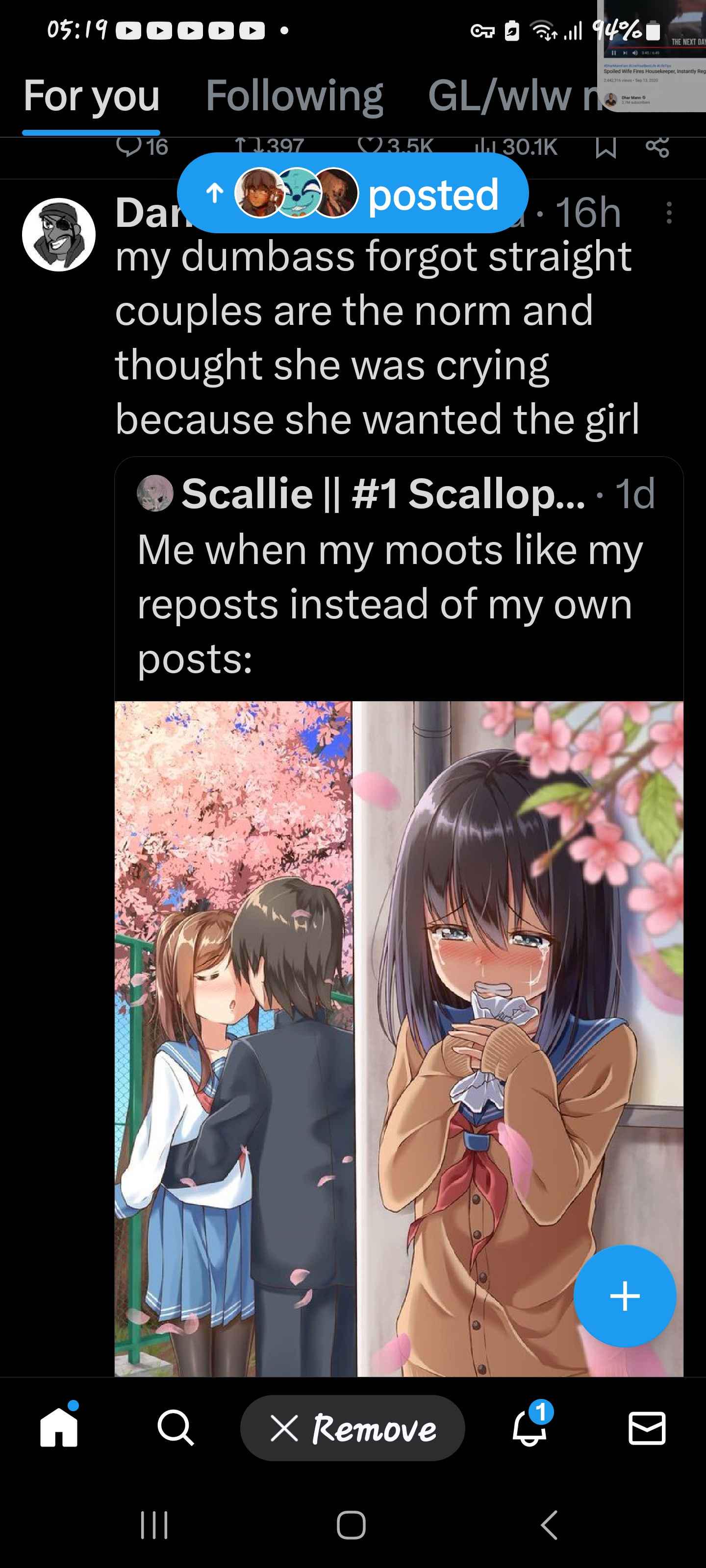
Task: Open the Messages envelope icon
Action: click(646, 1428)
